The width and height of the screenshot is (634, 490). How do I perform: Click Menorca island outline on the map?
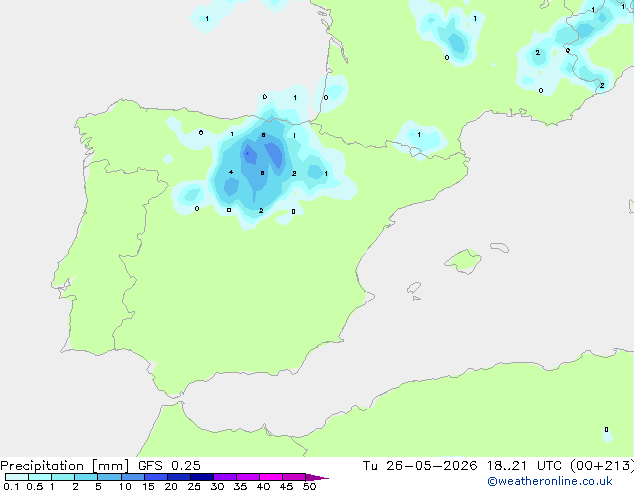point(500,247)
